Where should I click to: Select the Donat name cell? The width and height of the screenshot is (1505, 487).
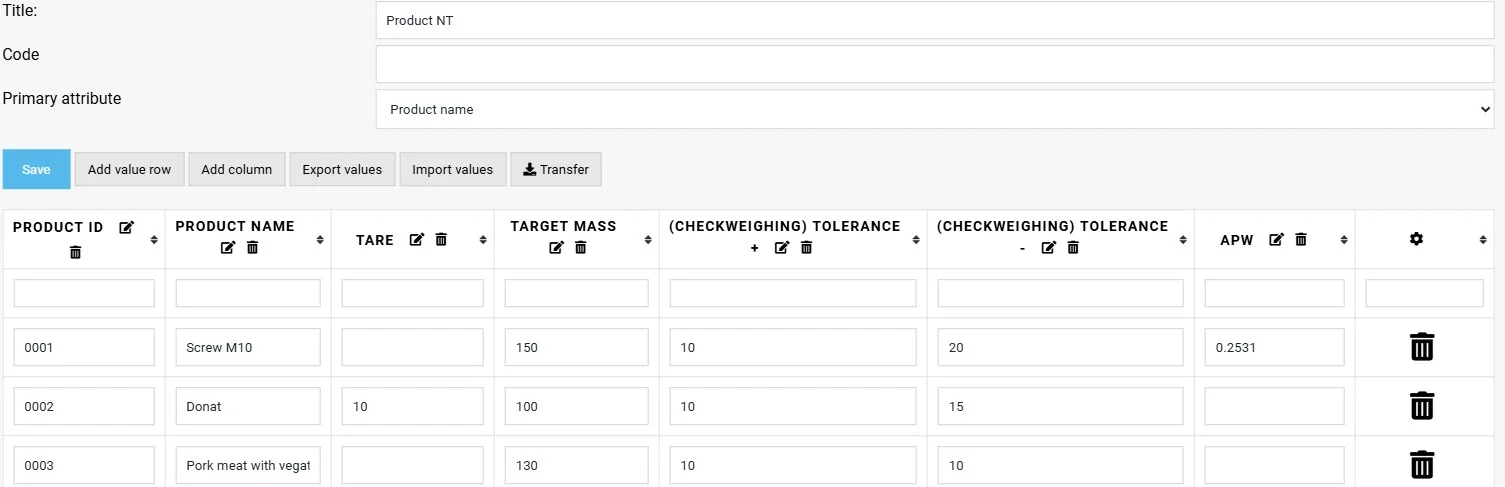pyautogui.click(x=248, y=406)
